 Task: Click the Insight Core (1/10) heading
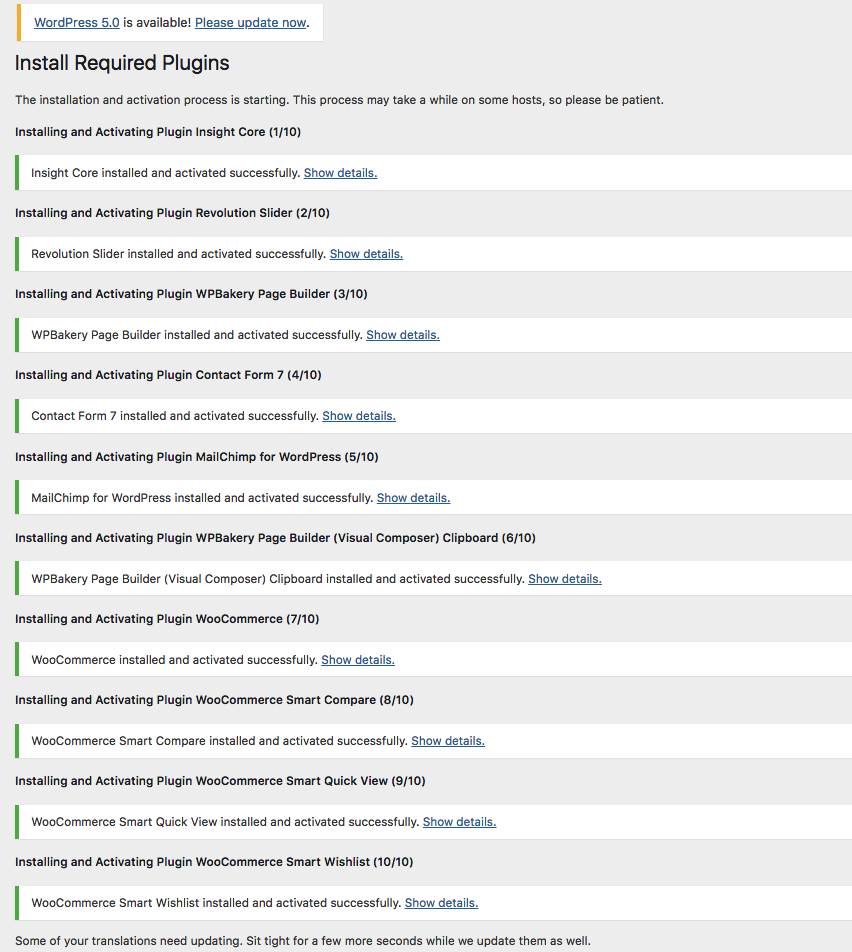(x=158, y=132)
